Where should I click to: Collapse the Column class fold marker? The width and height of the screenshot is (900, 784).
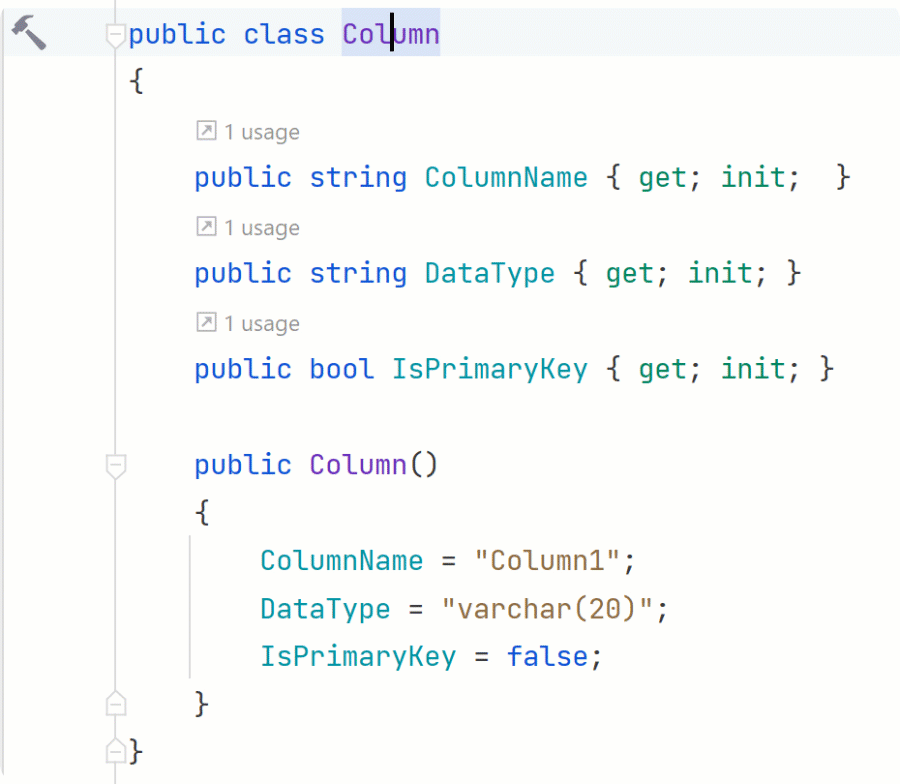click(115, 36)
